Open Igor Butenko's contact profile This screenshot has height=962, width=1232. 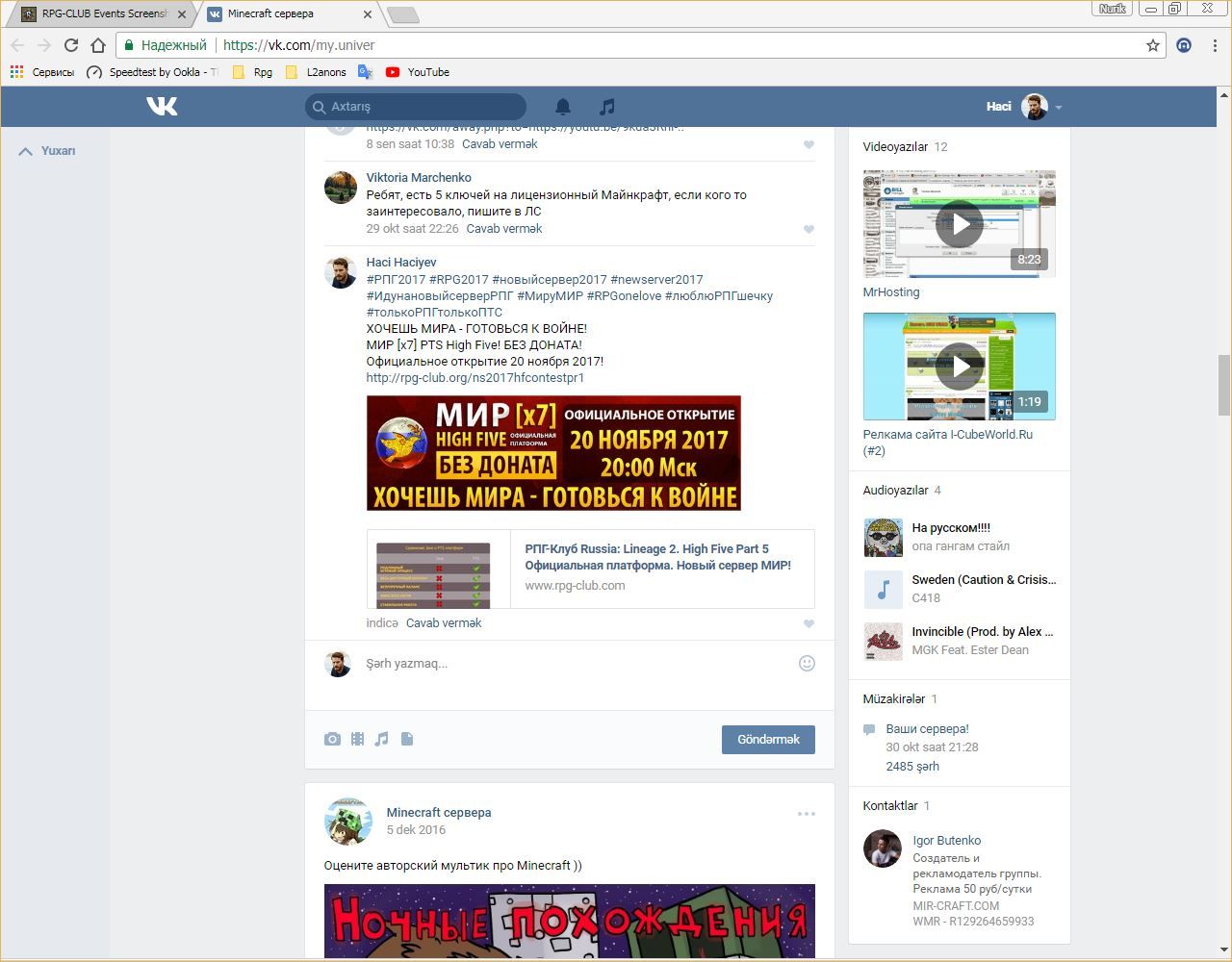tap(946, 841)
